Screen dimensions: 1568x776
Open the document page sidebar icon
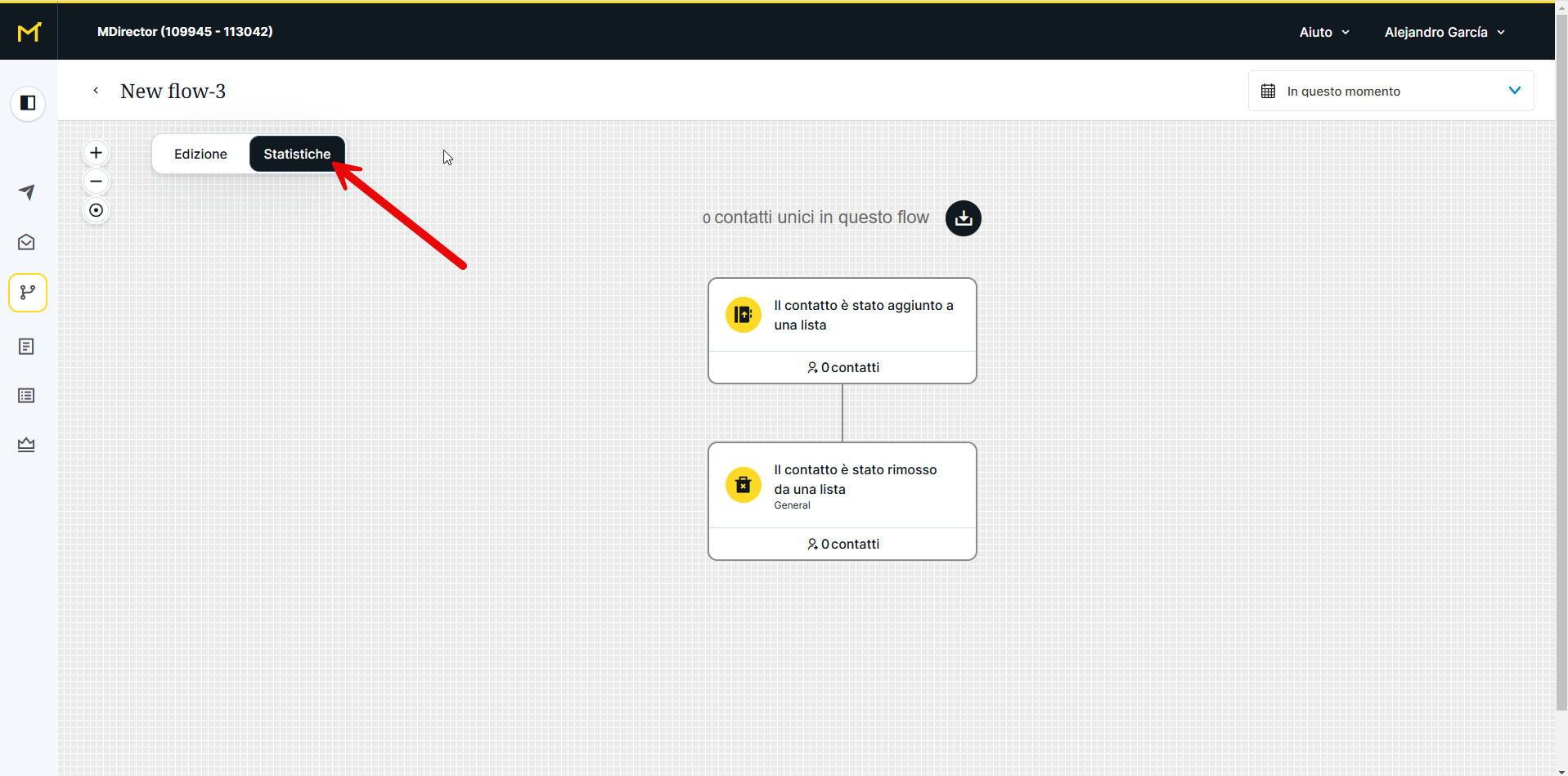[x=27, y=347]
